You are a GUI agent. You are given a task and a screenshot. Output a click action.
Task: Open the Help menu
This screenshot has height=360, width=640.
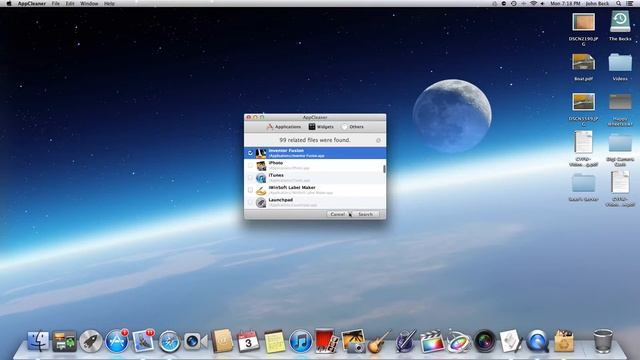(x=109, y=3)
